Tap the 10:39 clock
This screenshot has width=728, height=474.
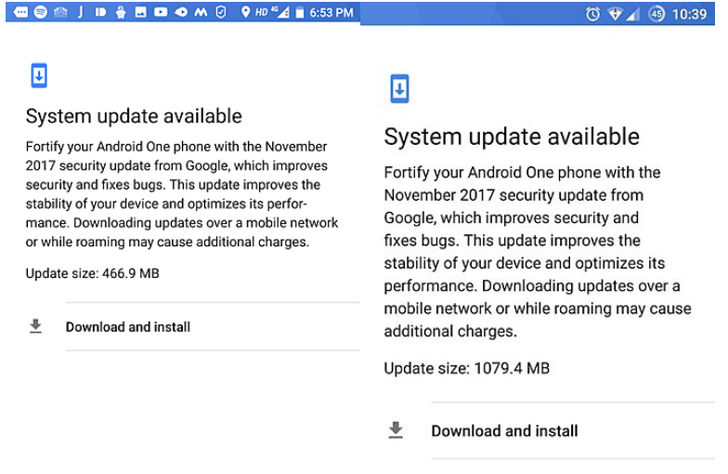point(689,14)
